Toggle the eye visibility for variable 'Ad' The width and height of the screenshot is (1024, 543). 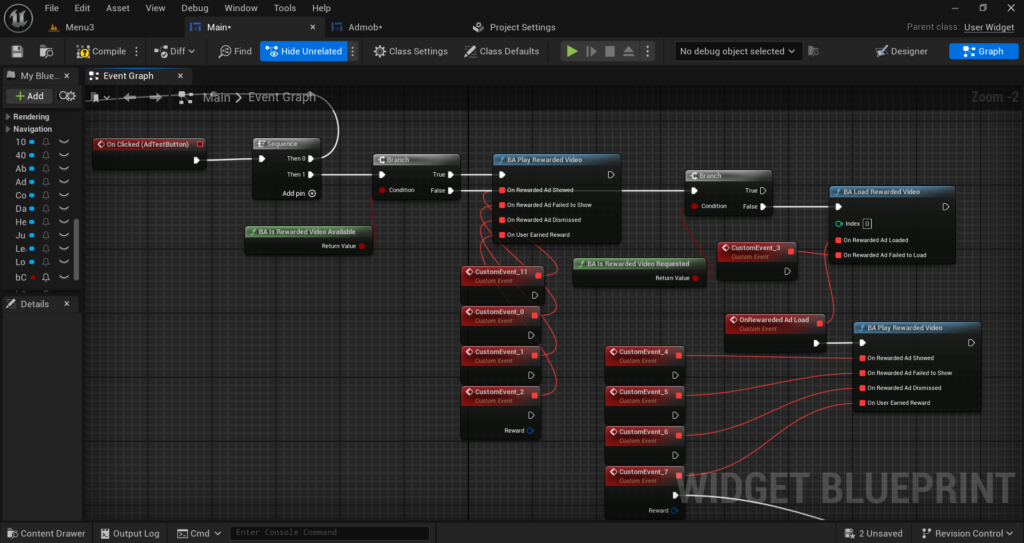[x=64, y=182]
